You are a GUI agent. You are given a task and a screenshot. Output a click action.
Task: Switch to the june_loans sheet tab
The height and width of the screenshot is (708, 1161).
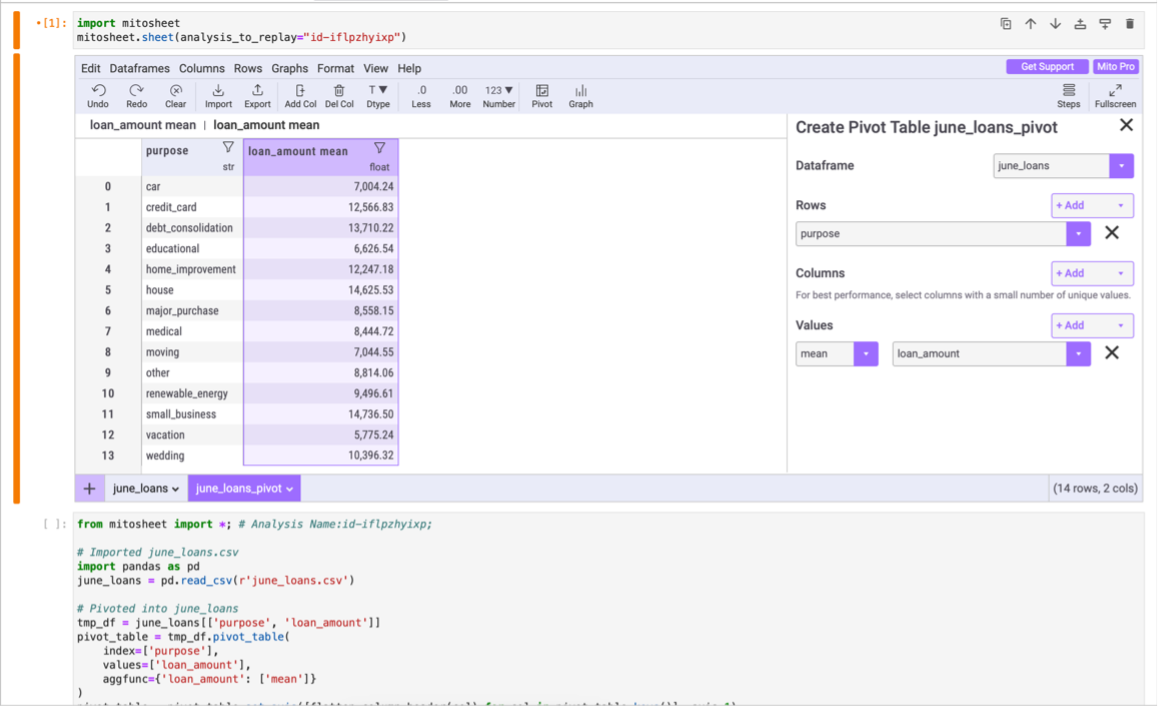(145, 489)
